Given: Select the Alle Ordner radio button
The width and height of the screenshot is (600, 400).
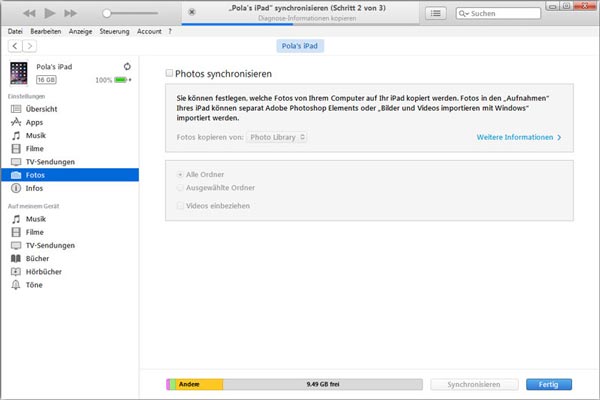Looking at the screenshot, I should 180,175.
